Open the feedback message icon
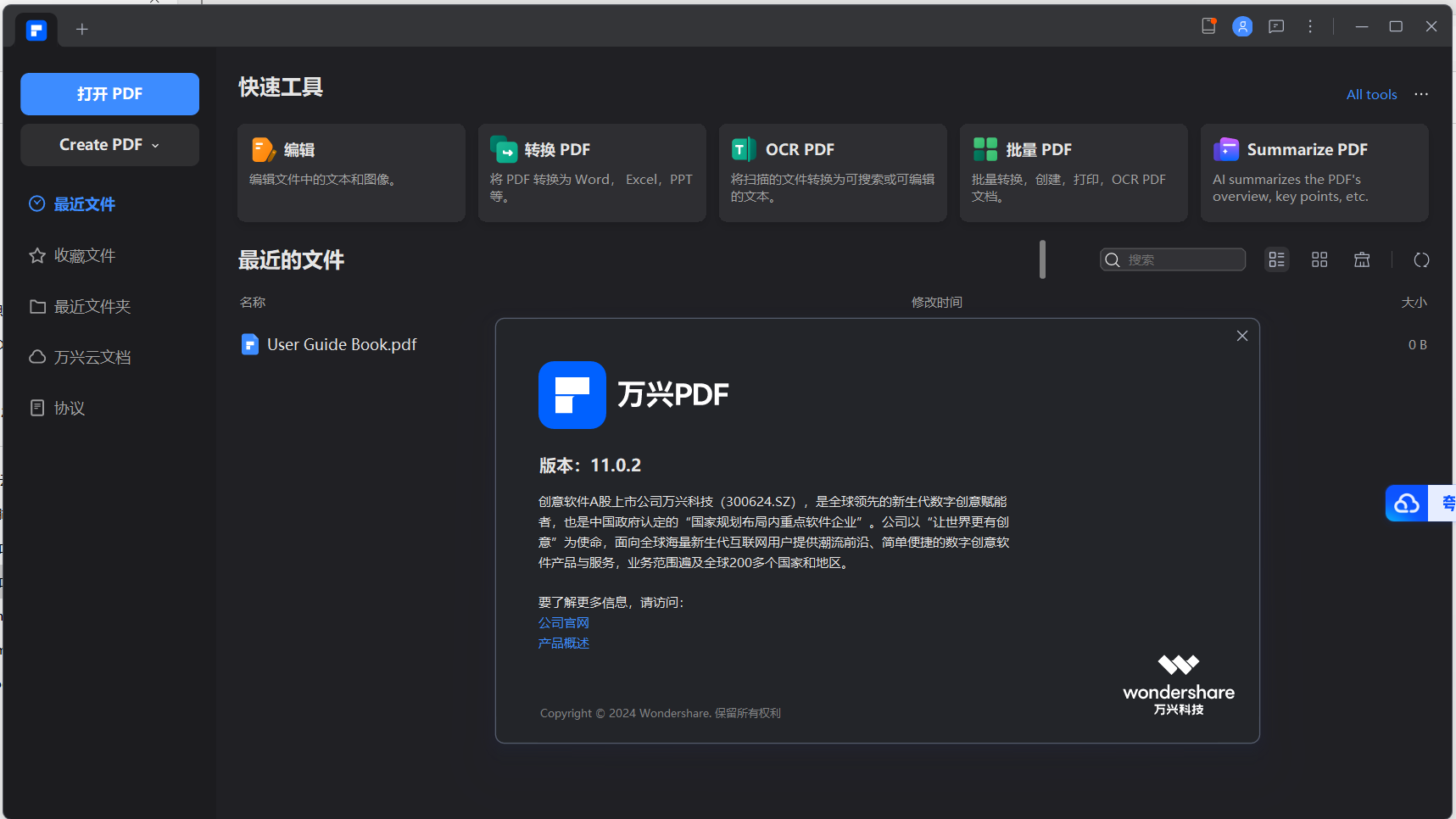The image size is (1456, 819). [x=1276, y=26]
